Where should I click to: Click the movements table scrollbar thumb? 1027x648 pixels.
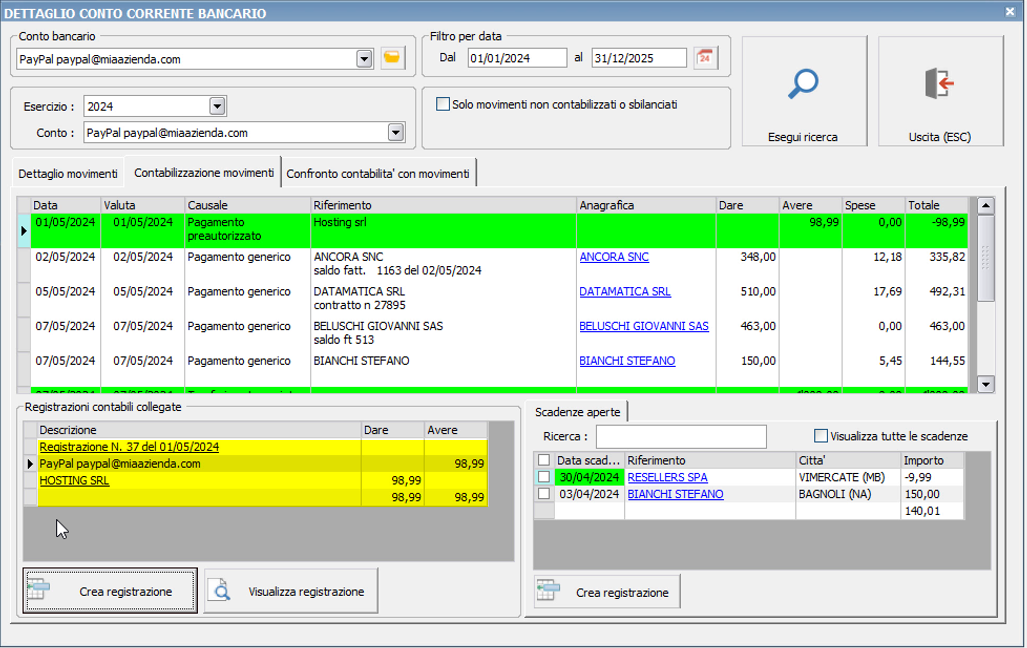click(986, 257)
